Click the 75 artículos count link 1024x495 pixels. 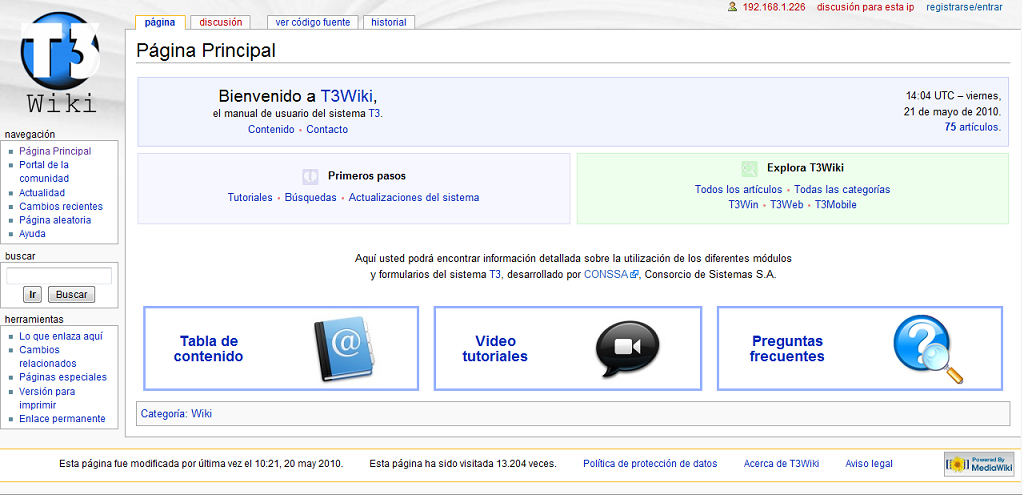click(972, 127)
